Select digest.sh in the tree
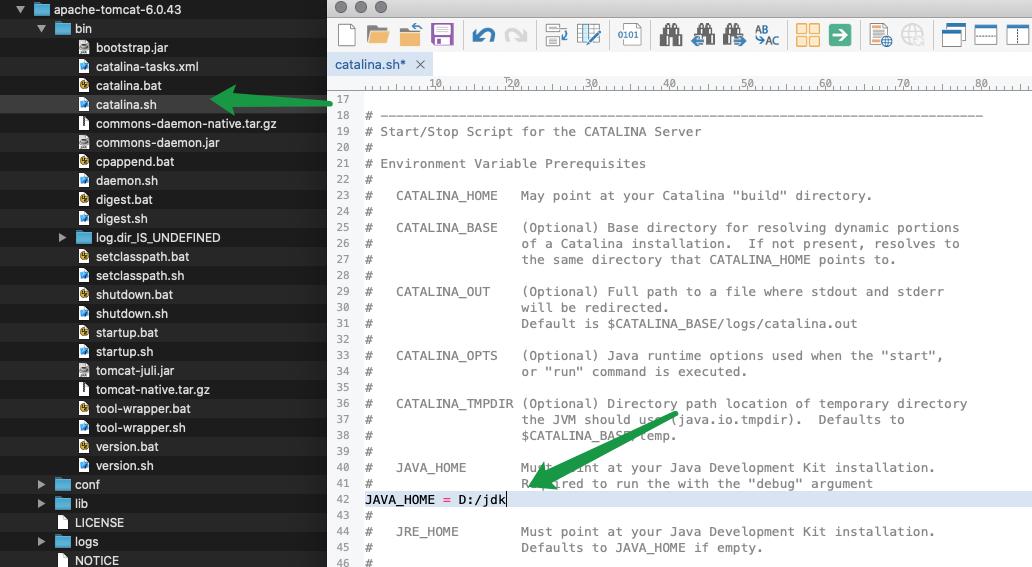 [121, 219]
